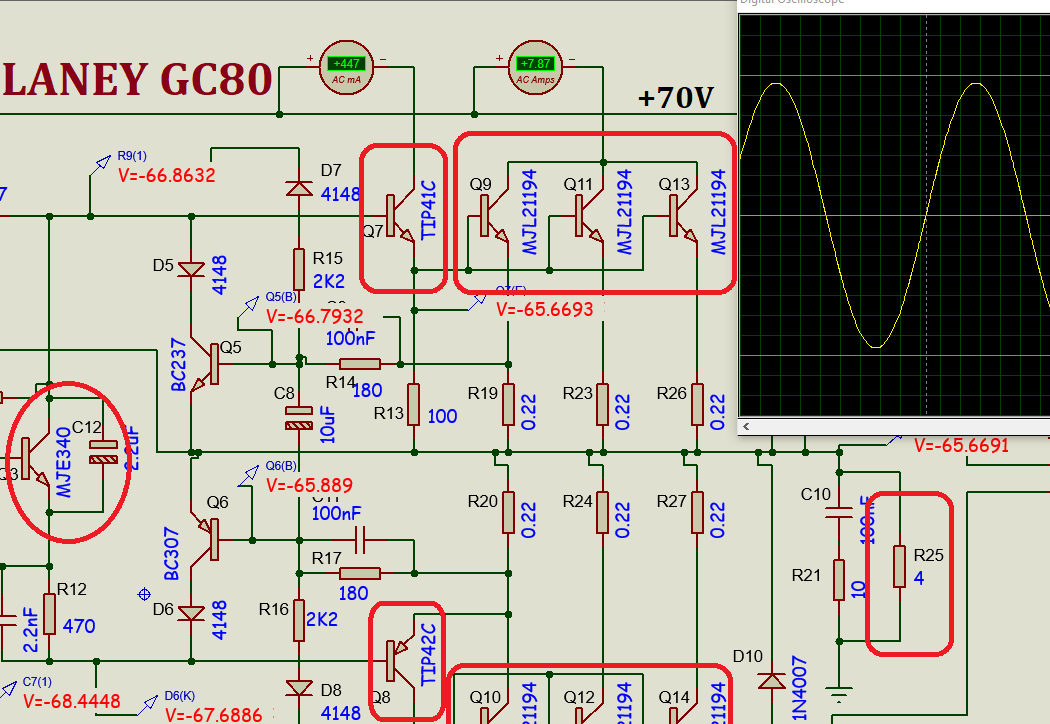
Task: Select the R27 0.22 resistor
Action: [x=697, y=512]
